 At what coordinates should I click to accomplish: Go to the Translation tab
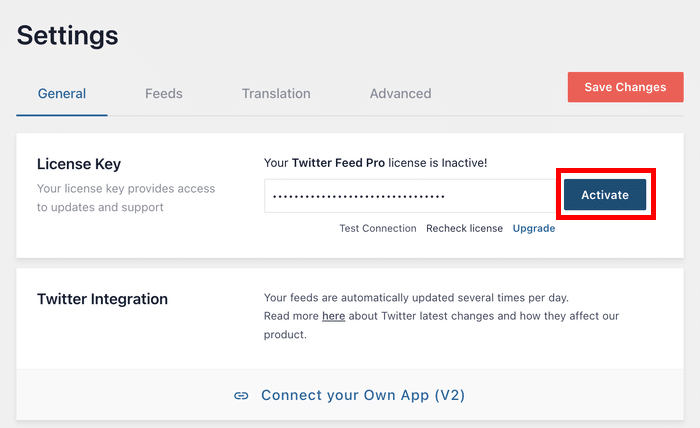coord(276,94)
